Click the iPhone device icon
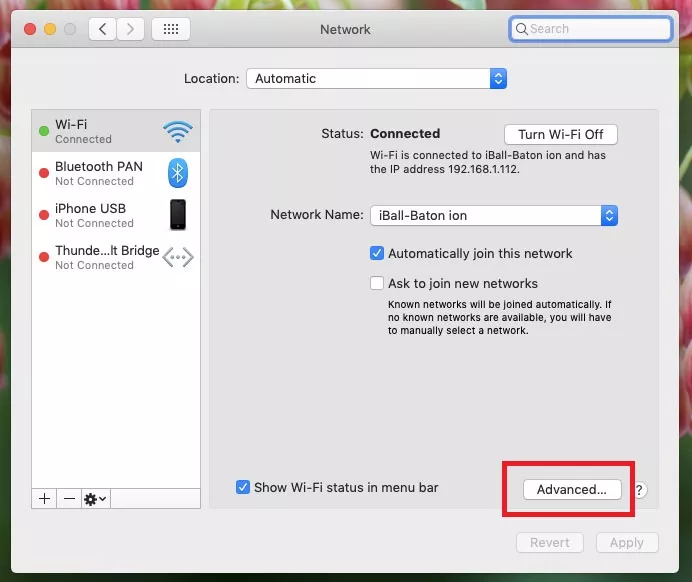The image size is (692, 582). [178, 215]
